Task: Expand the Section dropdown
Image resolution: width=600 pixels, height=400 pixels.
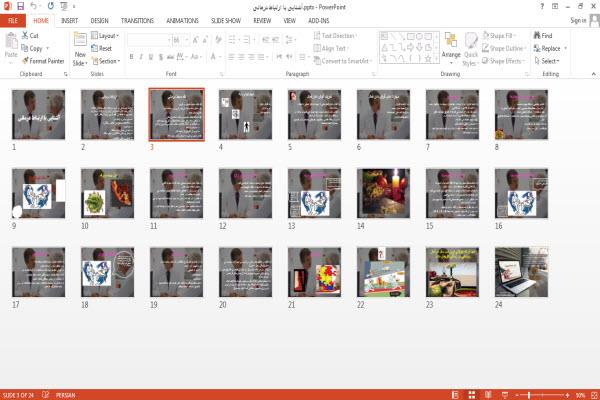Action: [x=106, y=61]
